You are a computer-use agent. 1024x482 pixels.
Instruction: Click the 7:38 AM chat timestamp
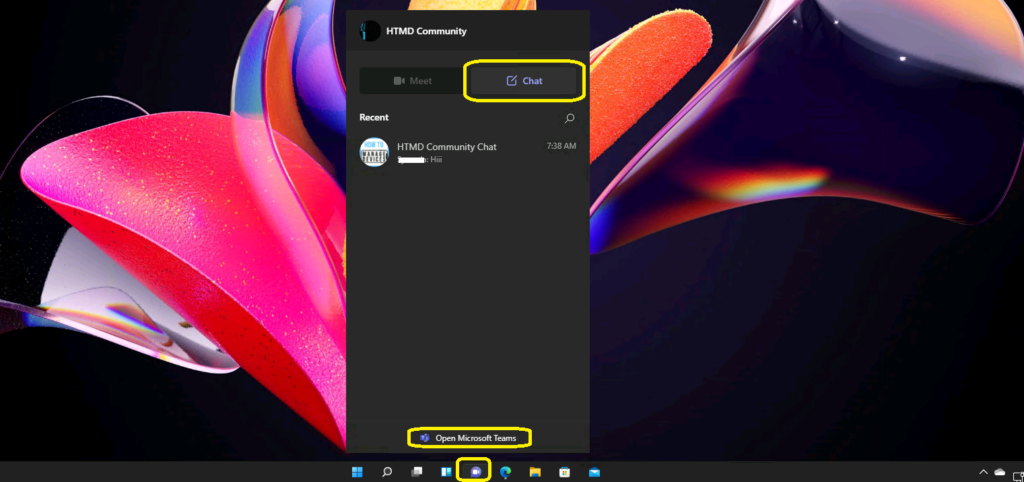point(561,146)
